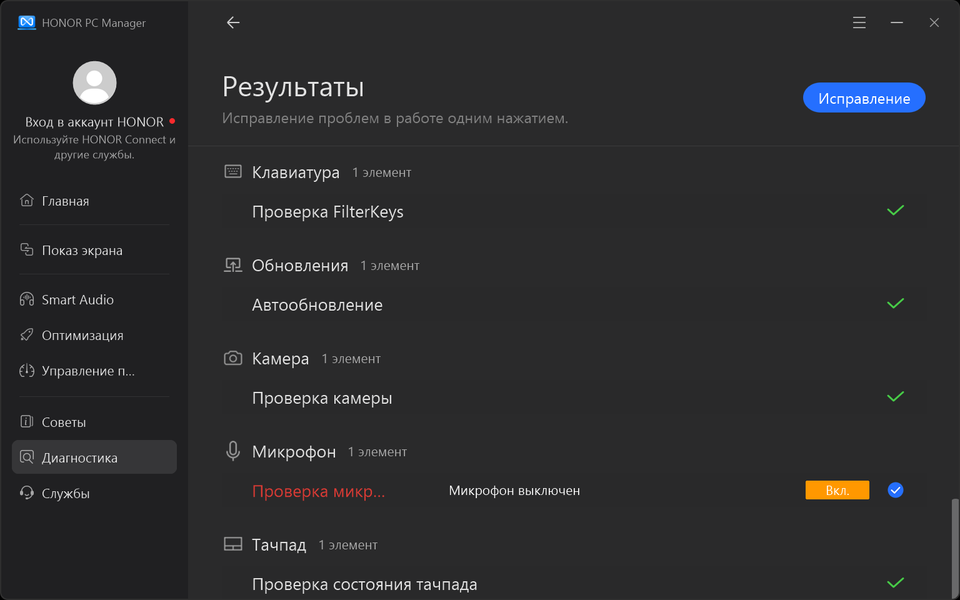Viewport: 960px width, 600px height.
Task: Click the blue Исправление button
Action: pos(864,98)
